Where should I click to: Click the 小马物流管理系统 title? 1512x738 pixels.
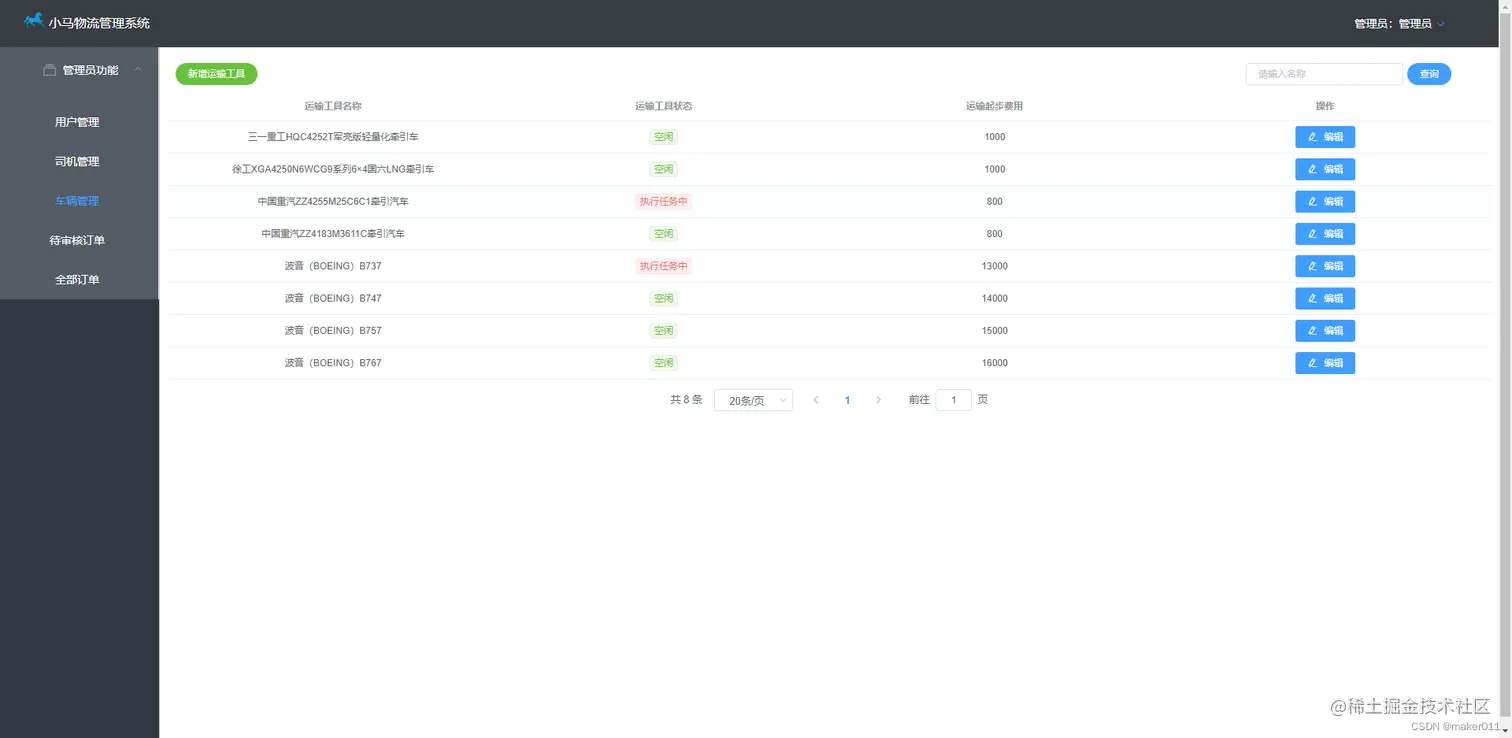pyautogui.click(x=99, y=22)
